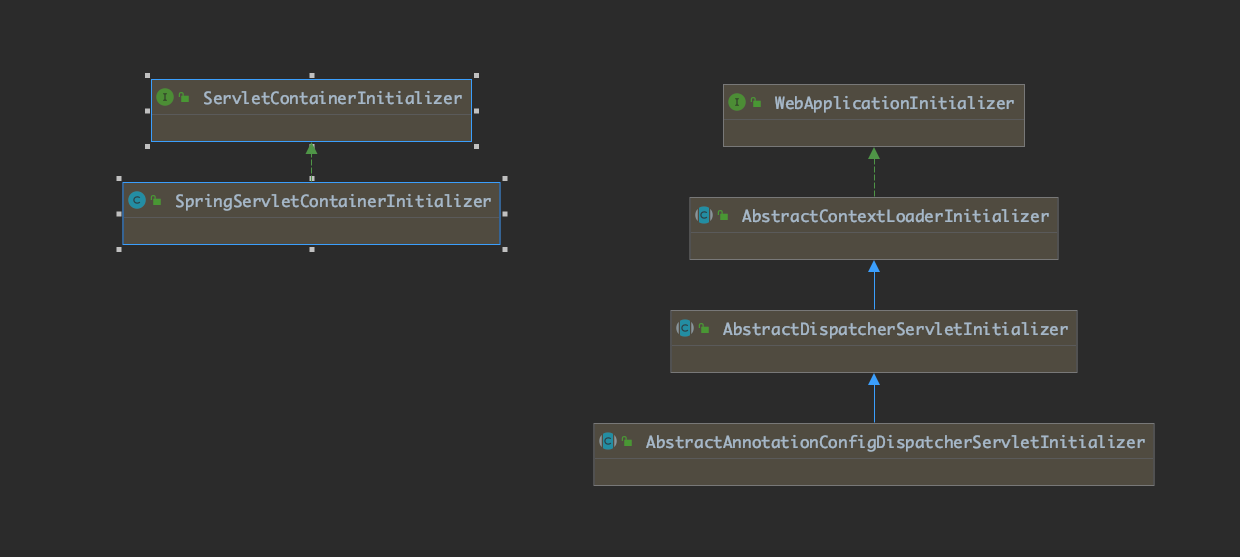The image size is (1240, 557).
Task: Select the ServletContainerInitializer node label
Action: [332, 98]
